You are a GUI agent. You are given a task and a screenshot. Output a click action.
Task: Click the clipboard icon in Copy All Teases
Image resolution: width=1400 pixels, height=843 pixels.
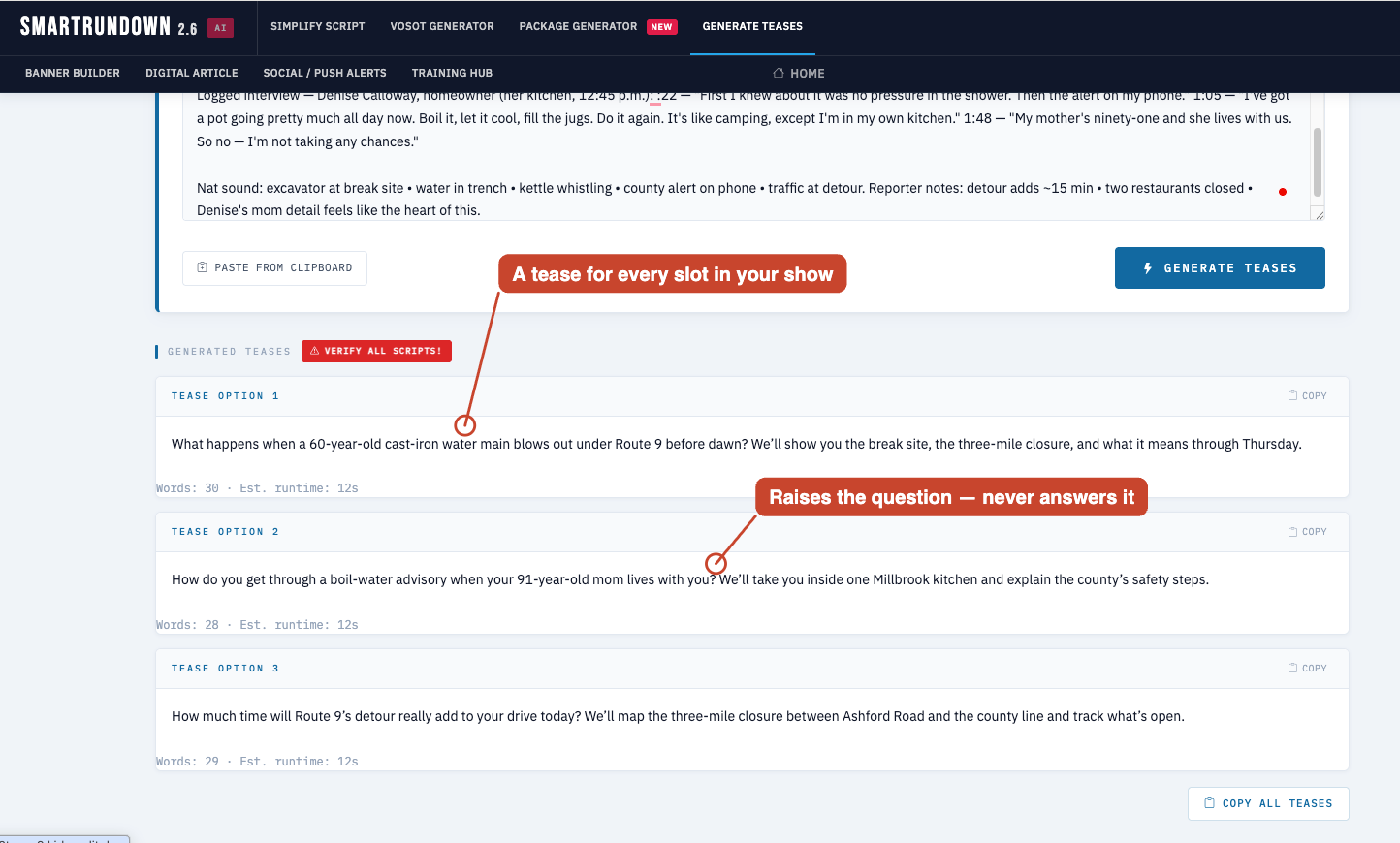click(x=1209, y=803)
